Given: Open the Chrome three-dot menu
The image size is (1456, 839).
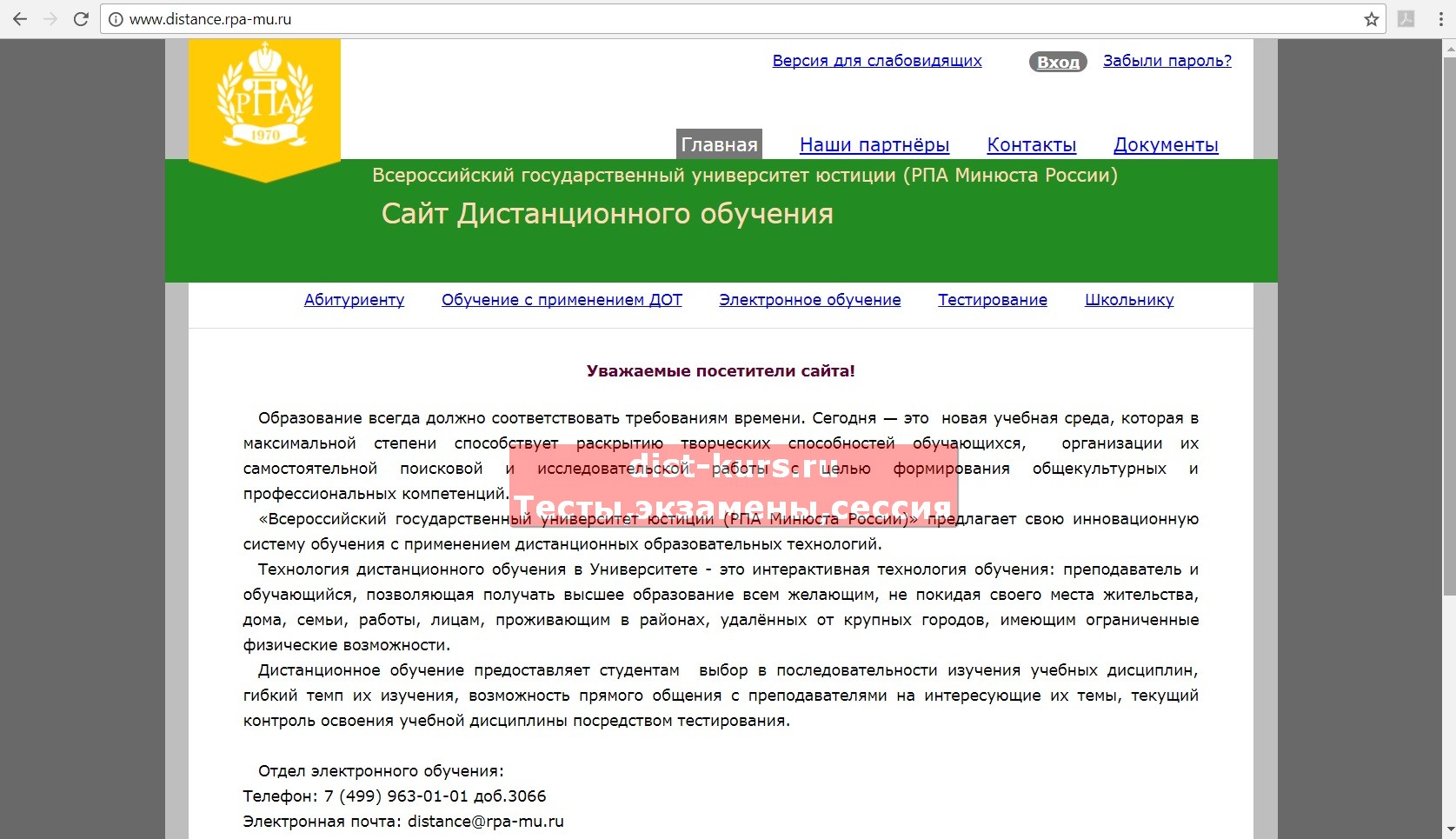Looking at the screenshot, I should tap(1440, 19).
